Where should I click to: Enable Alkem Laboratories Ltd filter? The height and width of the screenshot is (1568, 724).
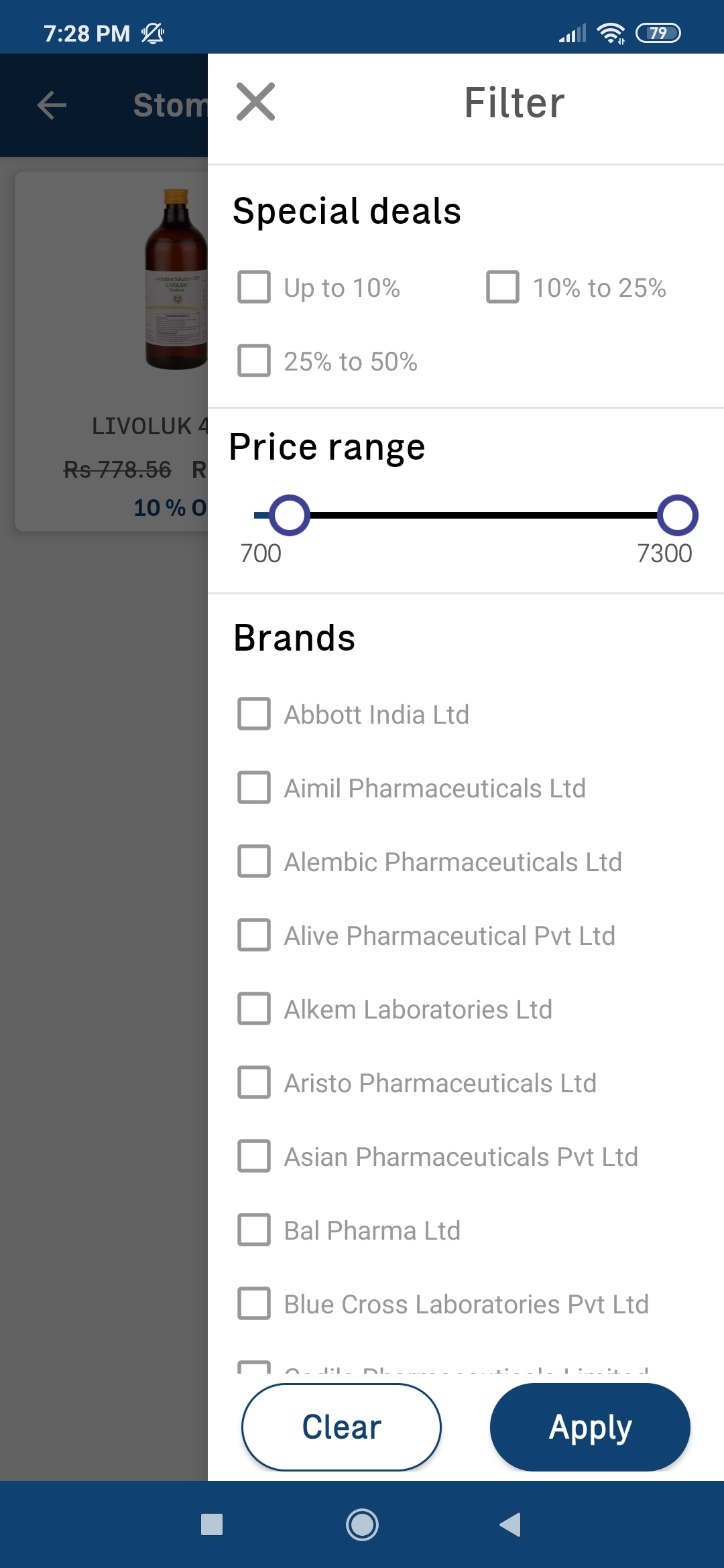point(254,1008)
